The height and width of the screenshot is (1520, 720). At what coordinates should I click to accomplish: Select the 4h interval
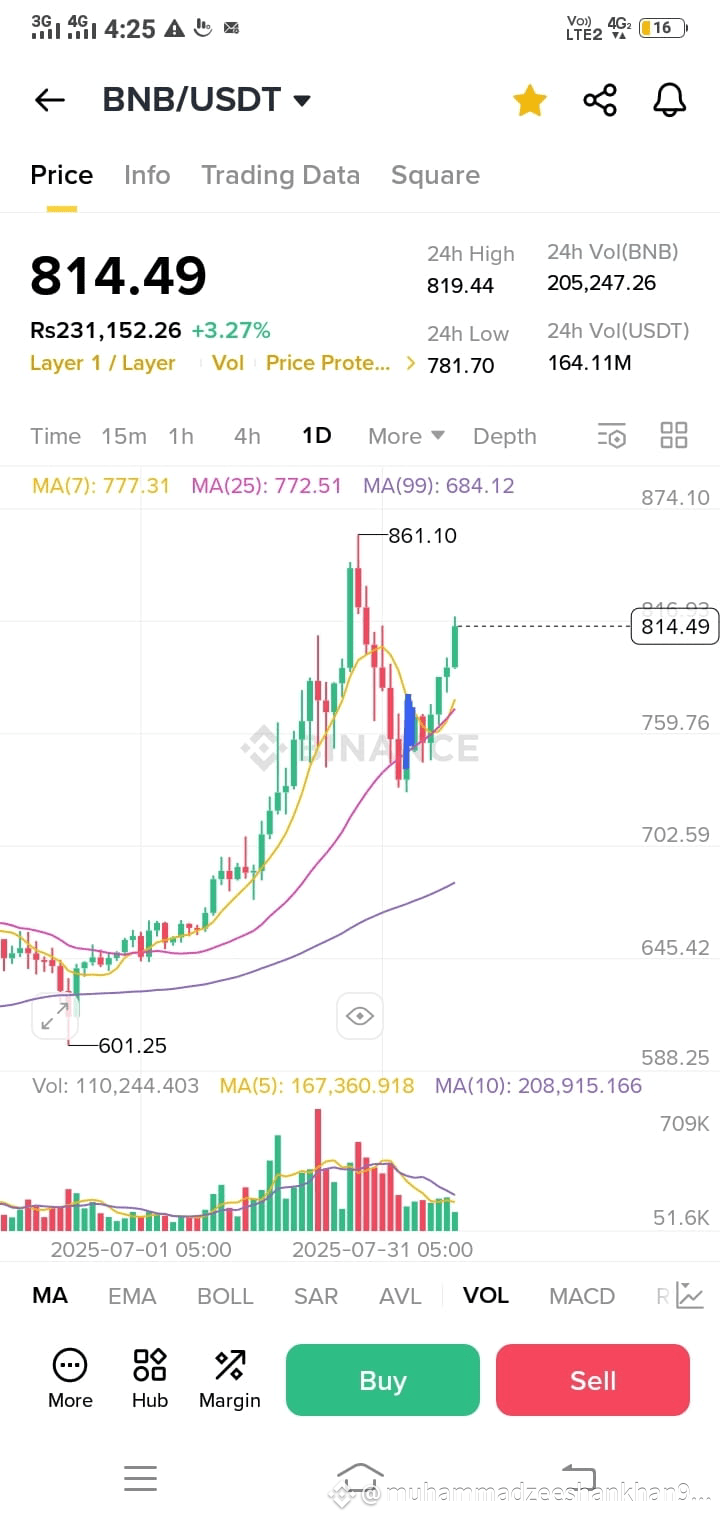[x=247, y=436]
